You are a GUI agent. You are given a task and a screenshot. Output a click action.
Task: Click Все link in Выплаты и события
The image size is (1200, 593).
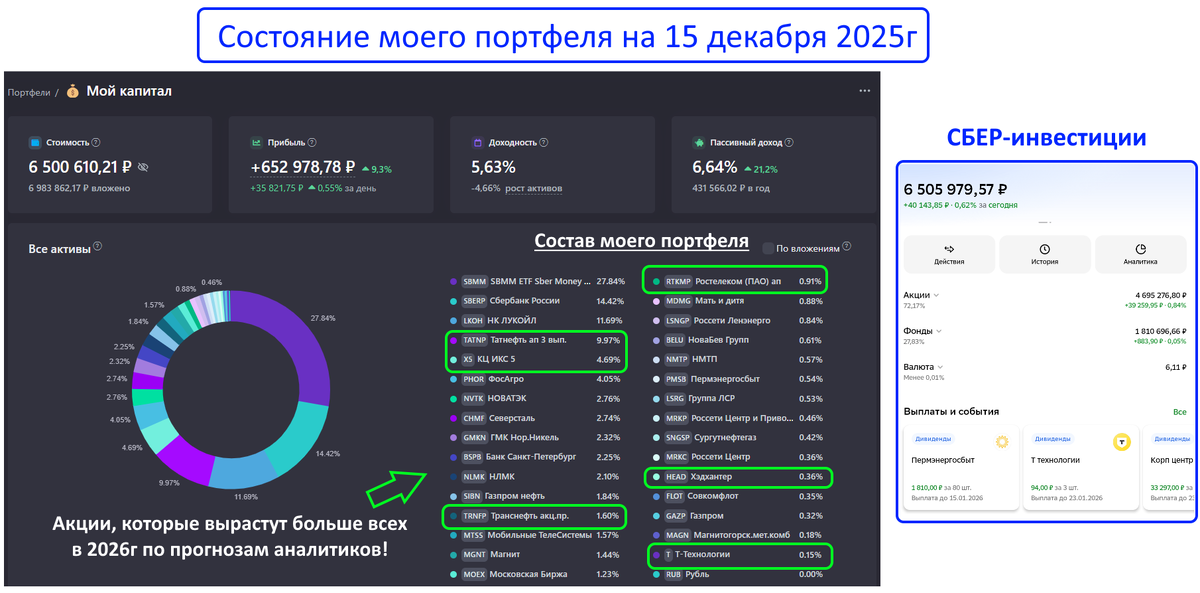click(1180, 412)
